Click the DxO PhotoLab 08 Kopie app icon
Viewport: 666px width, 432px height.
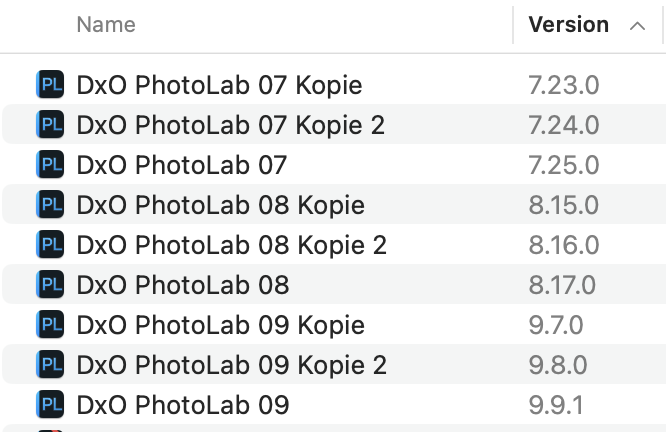tap(50, 204)
